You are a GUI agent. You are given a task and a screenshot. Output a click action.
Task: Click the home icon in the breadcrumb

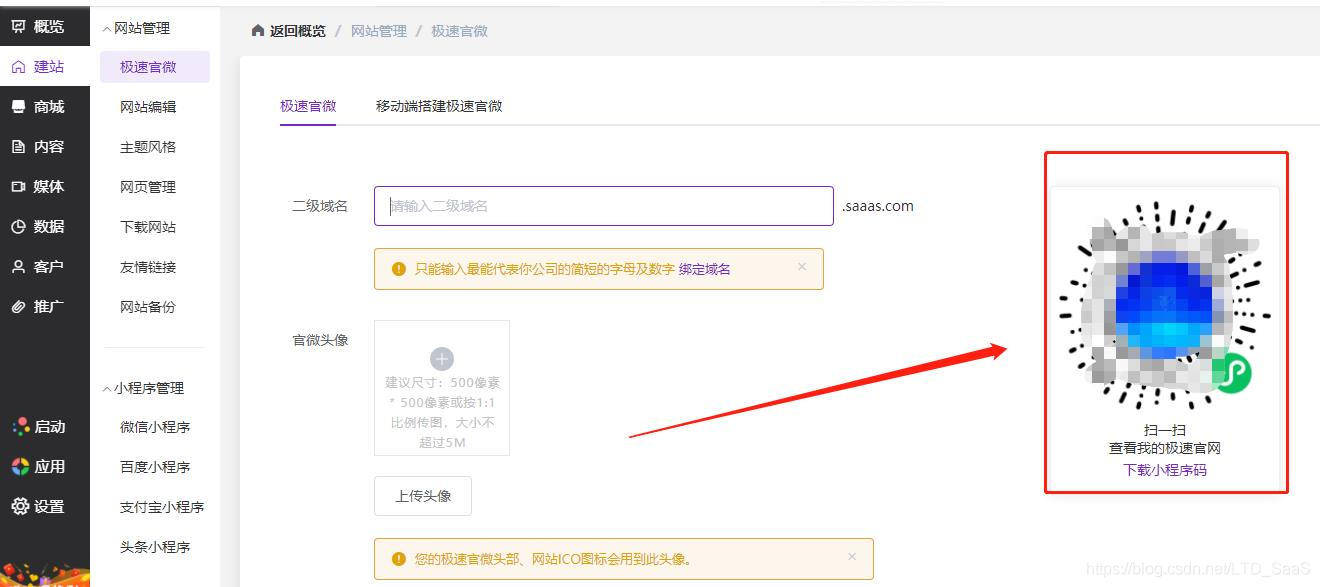[258, 31]
